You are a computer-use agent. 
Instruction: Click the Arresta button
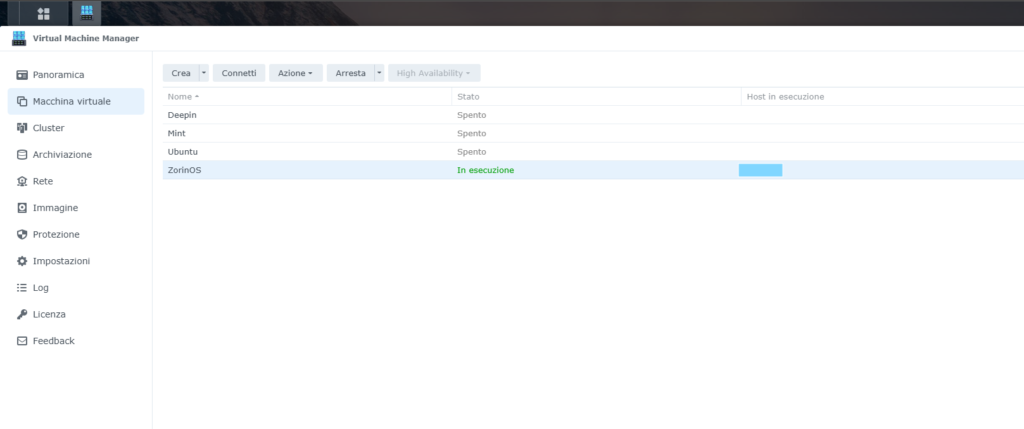click(x=350, y=73)
